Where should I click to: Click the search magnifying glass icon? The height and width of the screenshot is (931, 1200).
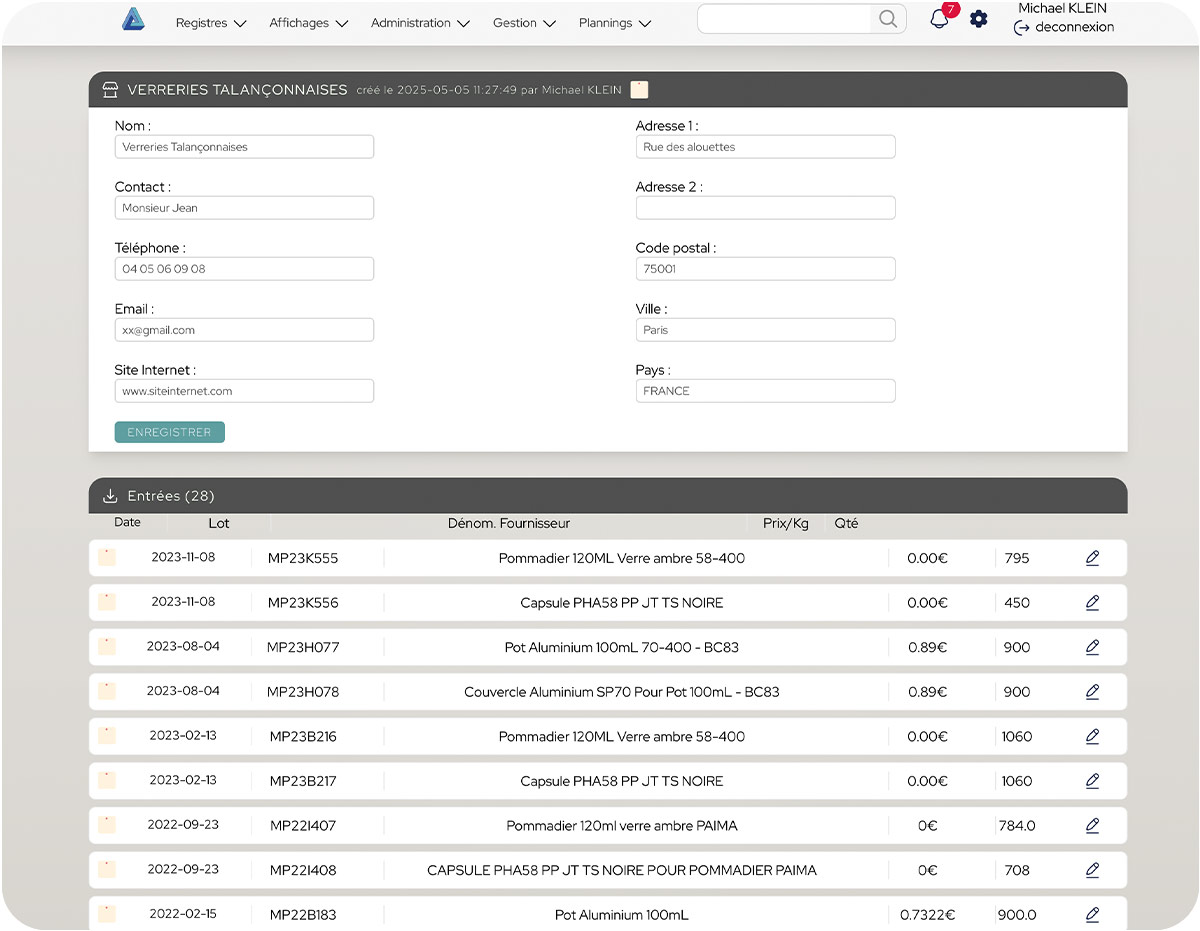coord(887,19)
